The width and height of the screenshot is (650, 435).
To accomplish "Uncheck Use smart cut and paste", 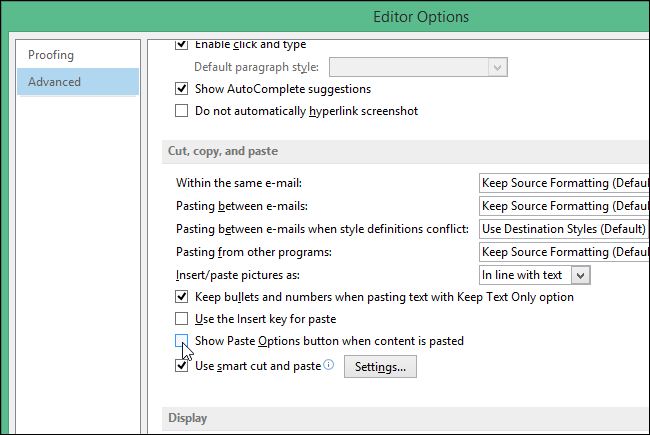I will pyautogui.click(x=182, y=366).
